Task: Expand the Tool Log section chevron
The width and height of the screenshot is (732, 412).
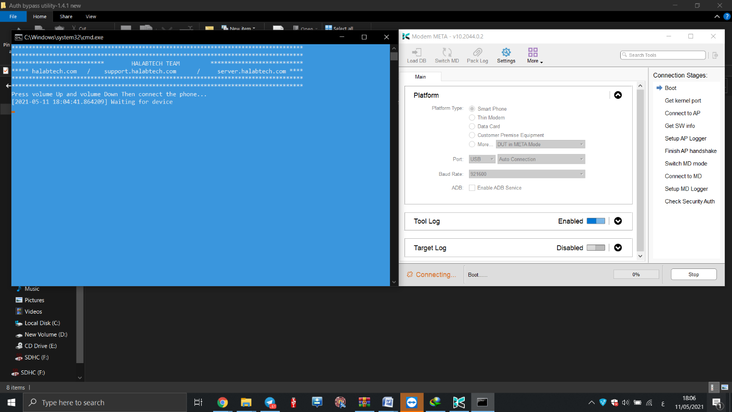Action: coord(618,221)
